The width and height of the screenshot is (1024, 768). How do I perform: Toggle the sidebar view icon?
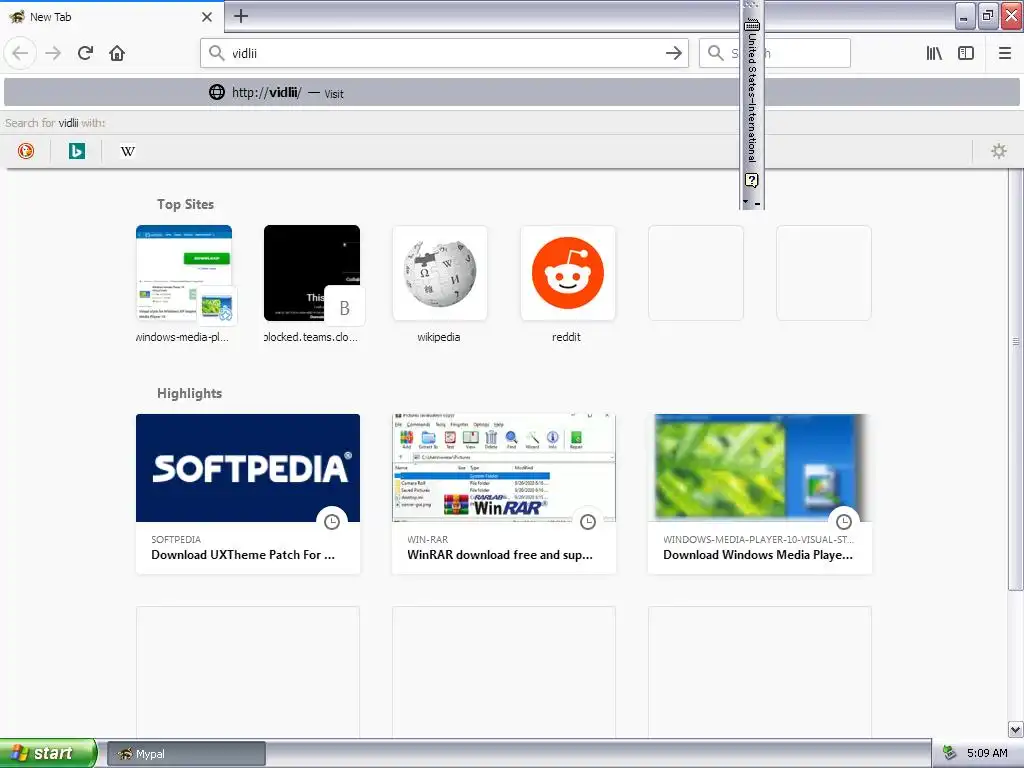pyautogui.click(x=966, y=53)
